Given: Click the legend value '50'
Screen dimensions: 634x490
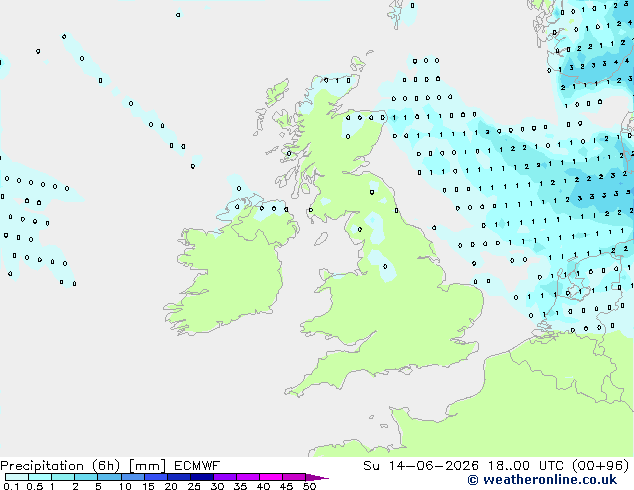Looking at the screenshot, I should pos(309,486).
